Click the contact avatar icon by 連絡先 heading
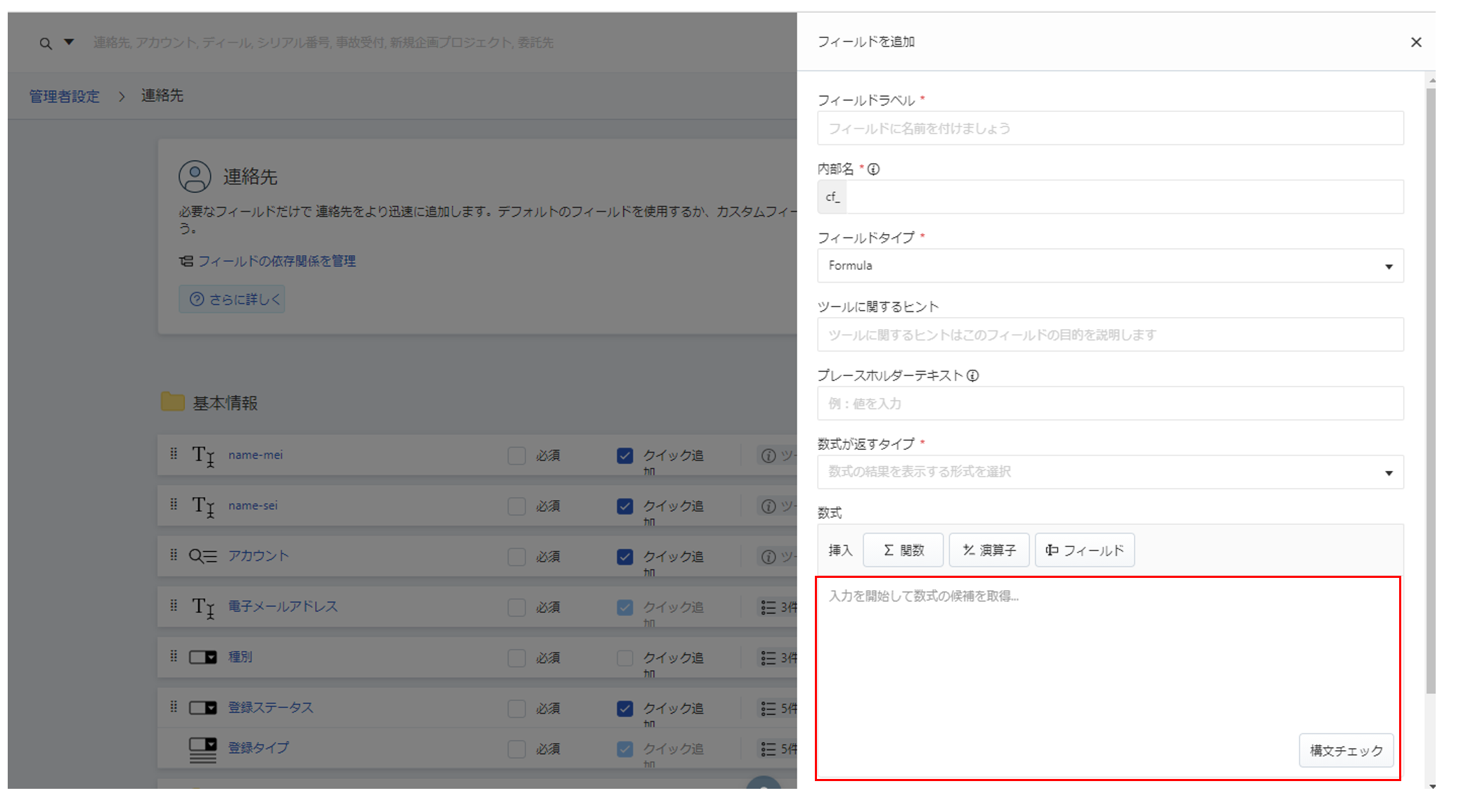Image resolution: width=1461 pixels, height=812 pixels. click(195, 176)
